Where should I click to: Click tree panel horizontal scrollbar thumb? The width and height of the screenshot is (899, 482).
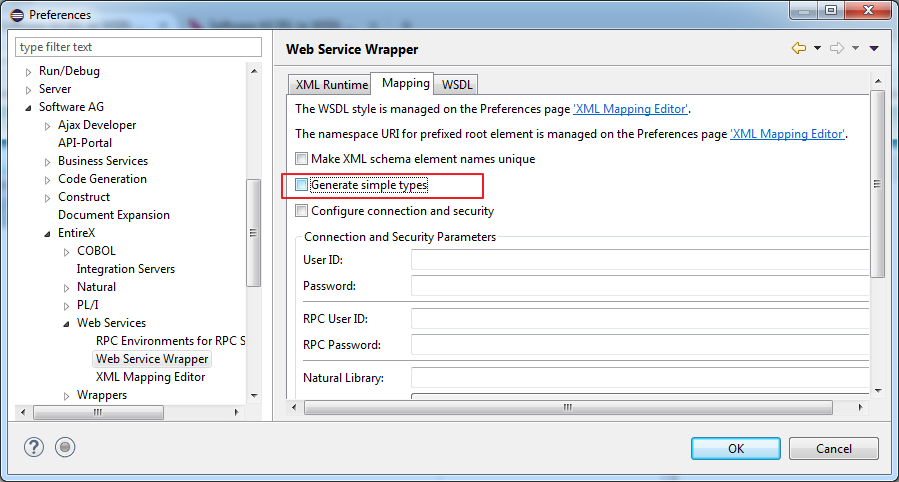[x=98, y=412]
